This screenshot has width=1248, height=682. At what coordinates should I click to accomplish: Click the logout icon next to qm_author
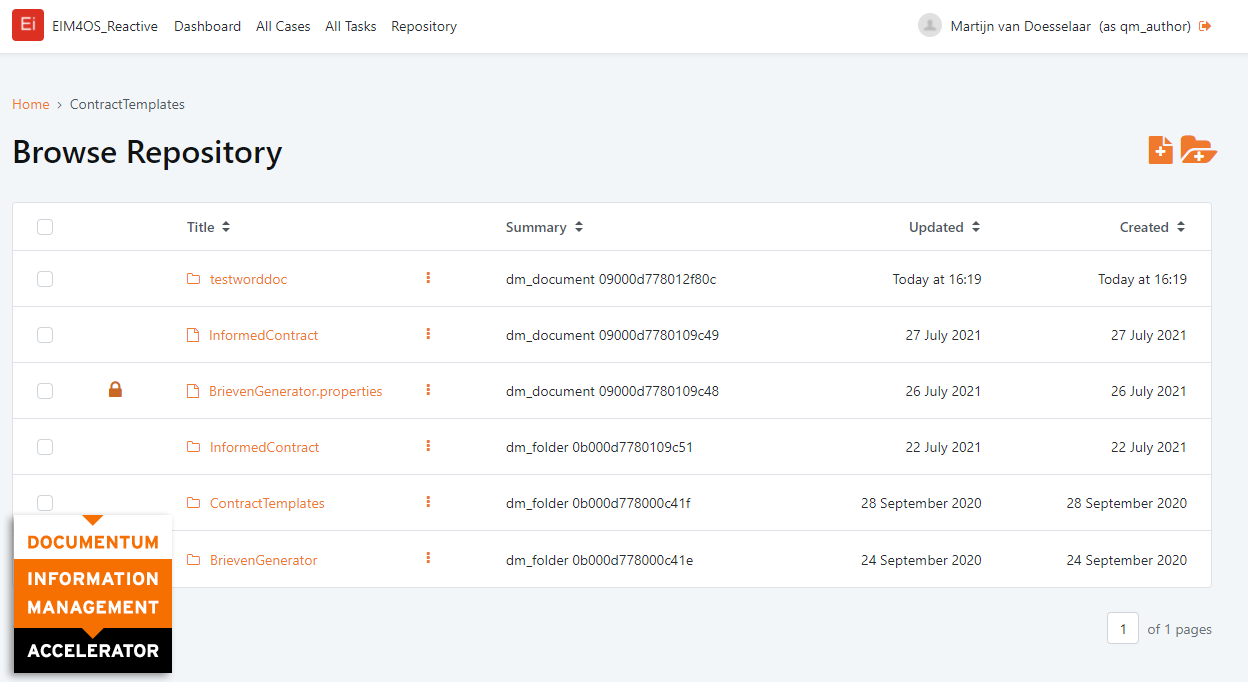tap(1205, 26)
